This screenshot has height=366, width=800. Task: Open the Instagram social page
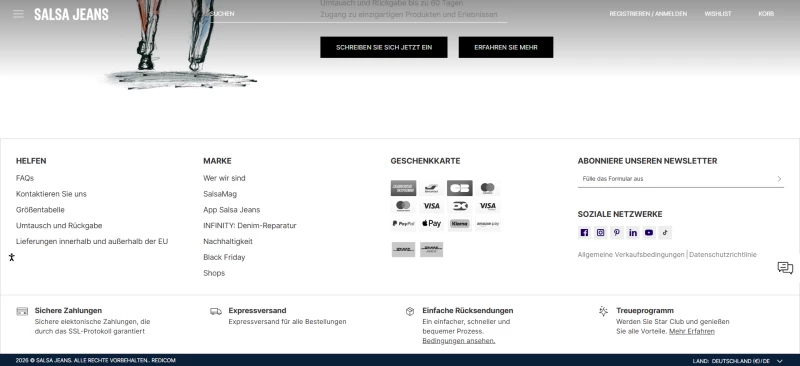[x=601, y=233]
